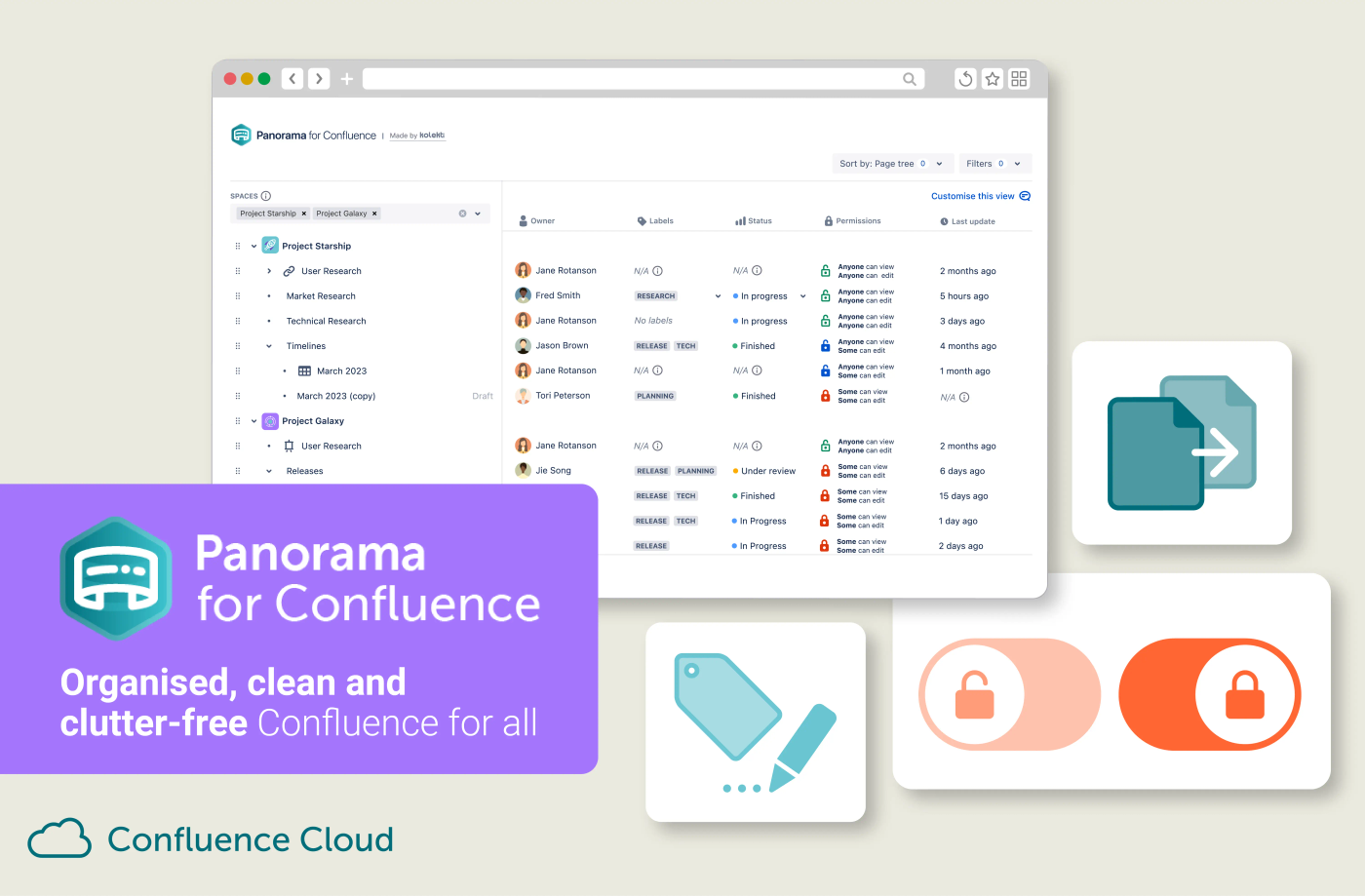Collapse the Project Galaxy space

[x=254, y=421]
